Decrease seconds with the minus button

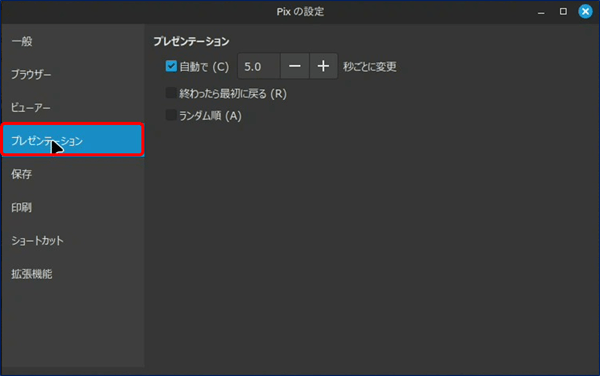(295, 66)
